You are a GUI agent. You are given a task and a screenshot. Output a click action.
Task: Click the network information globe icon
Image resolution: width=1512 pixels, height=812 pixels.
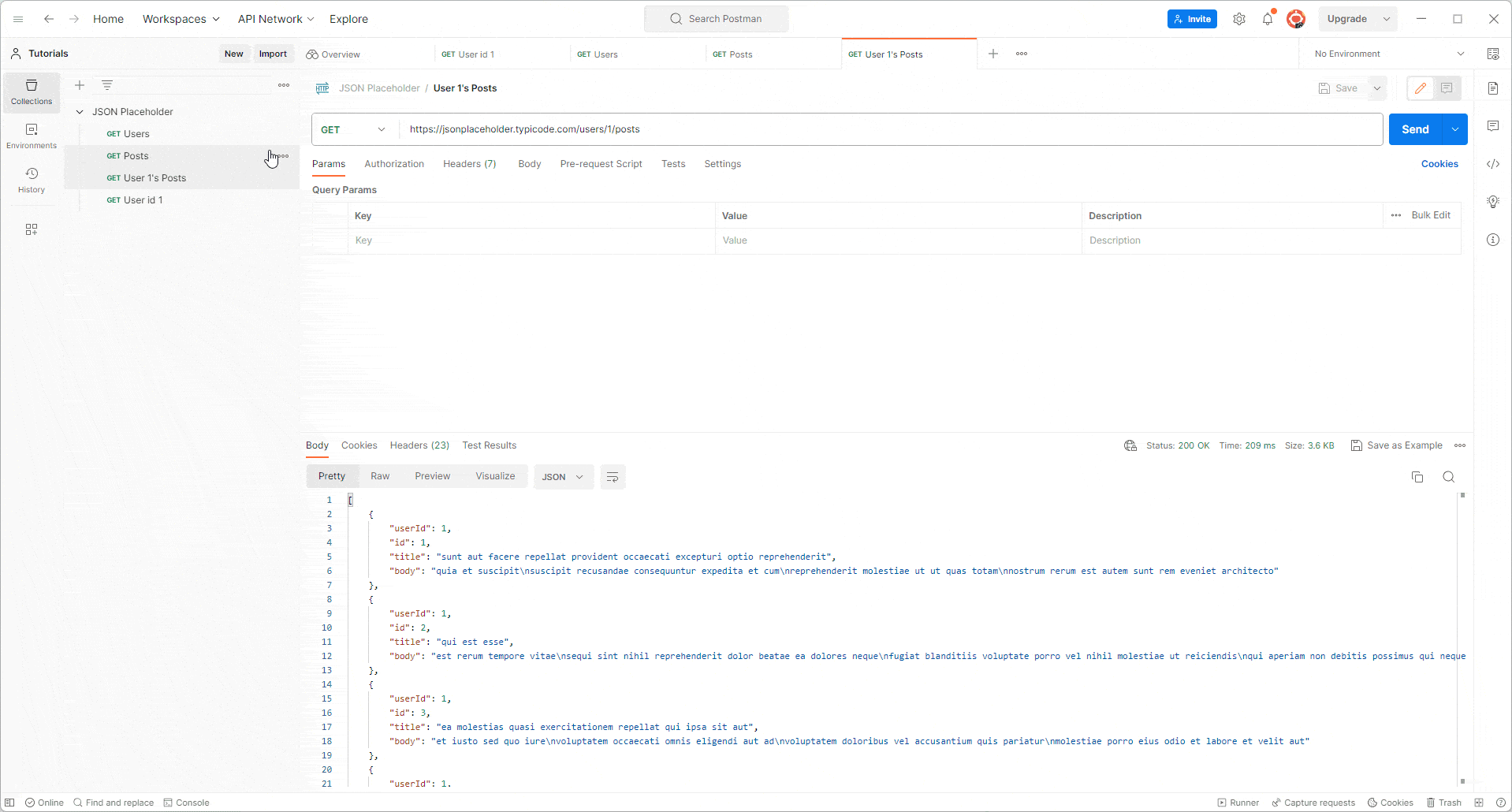point(1130,445)
